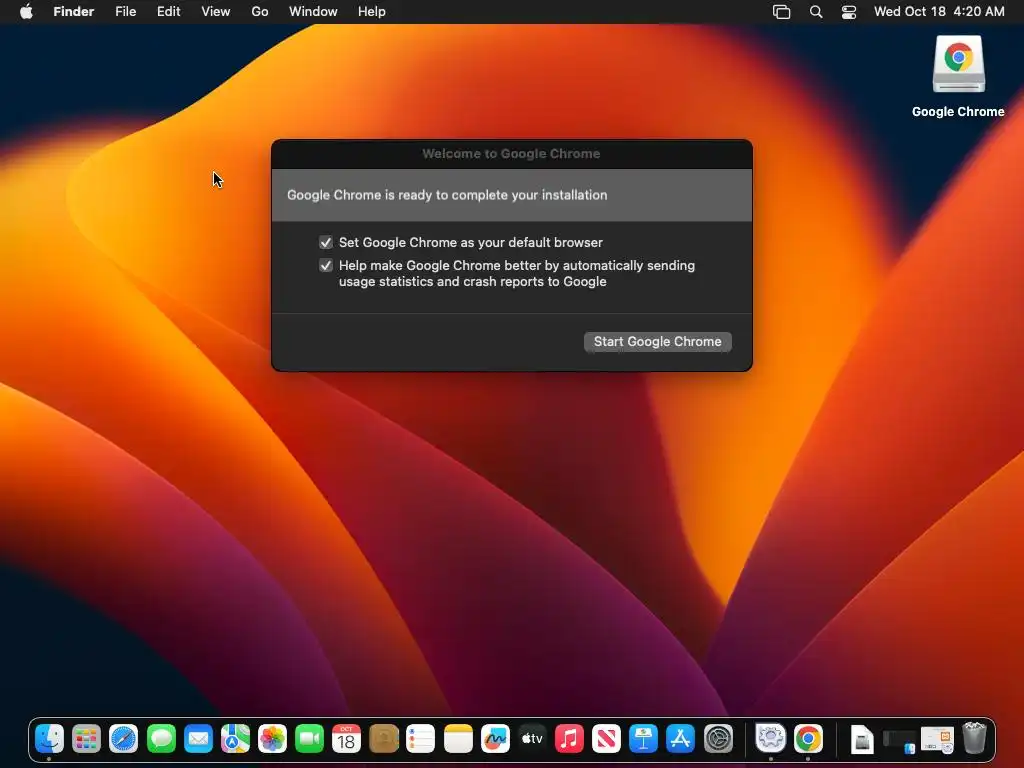Click Welcome to Google Chrome title bar
This screenshot has width=1024, height=768.
point(511,154)
